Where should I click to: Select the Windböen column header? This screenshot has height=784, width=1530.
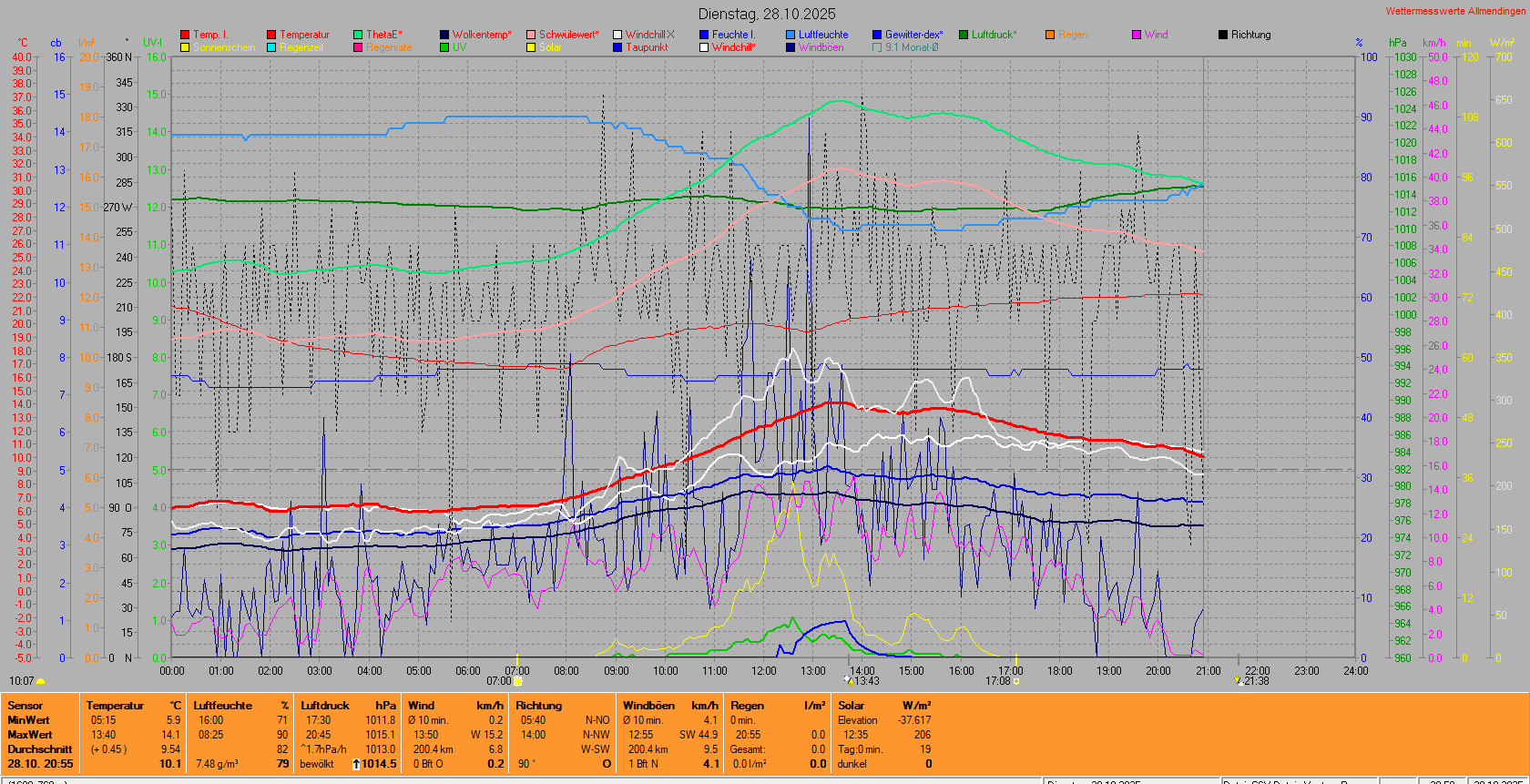coord(648,706)
